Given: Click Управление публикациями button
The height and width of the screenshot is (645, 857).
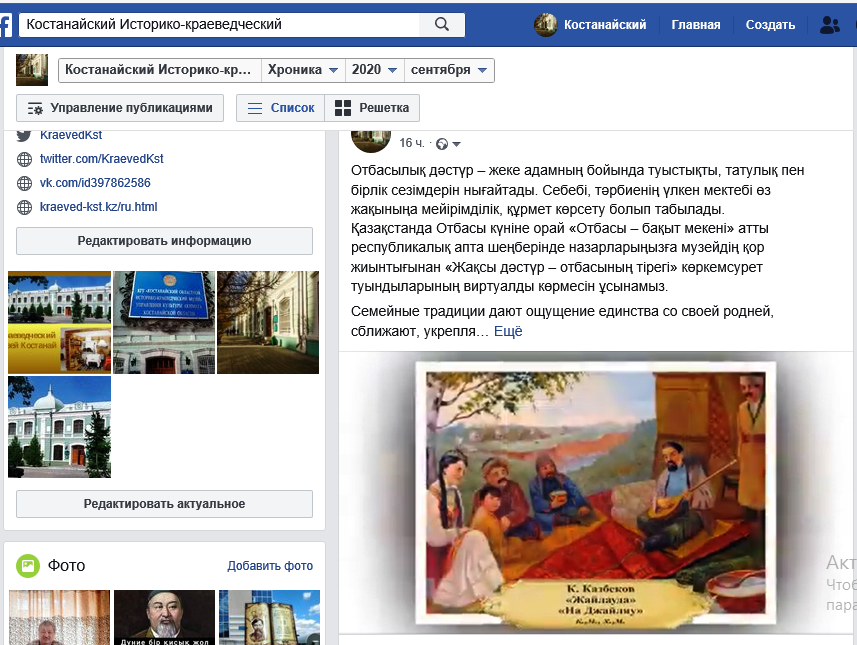Looking at the screenshot, I should tap(120, 108).
